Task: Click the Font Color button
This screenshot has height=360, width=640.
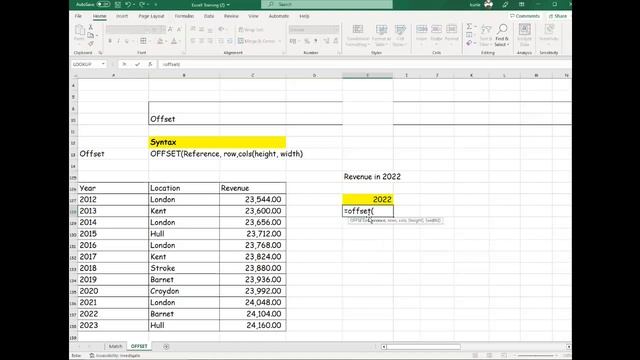Action: [x=174, y=41]
